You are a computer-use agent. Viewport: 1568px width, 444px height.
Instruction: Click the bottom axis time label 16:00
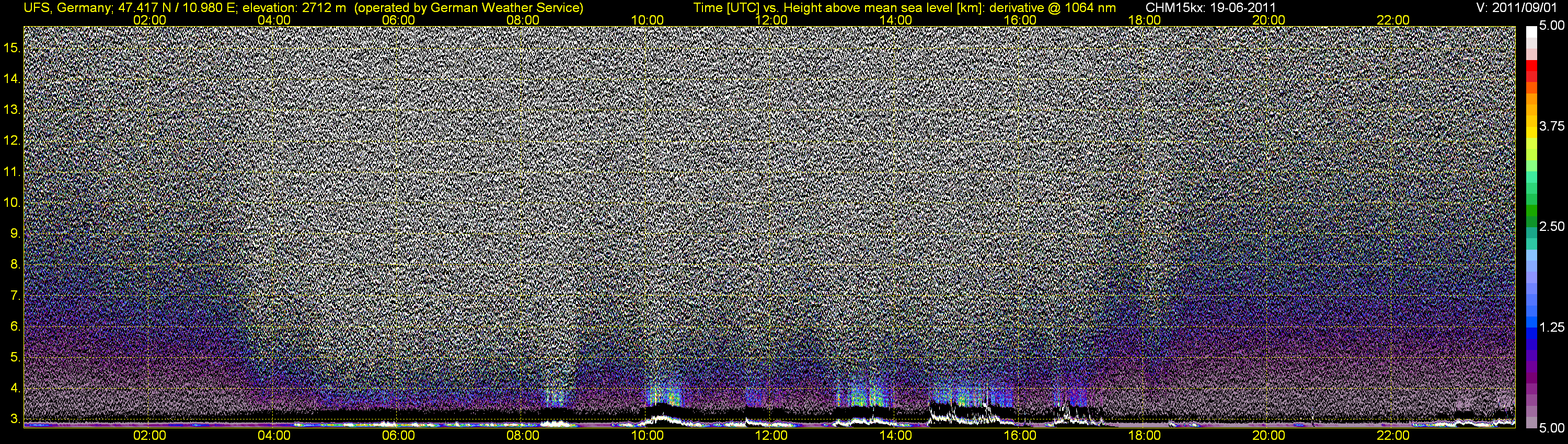(x=1020, y=436)
